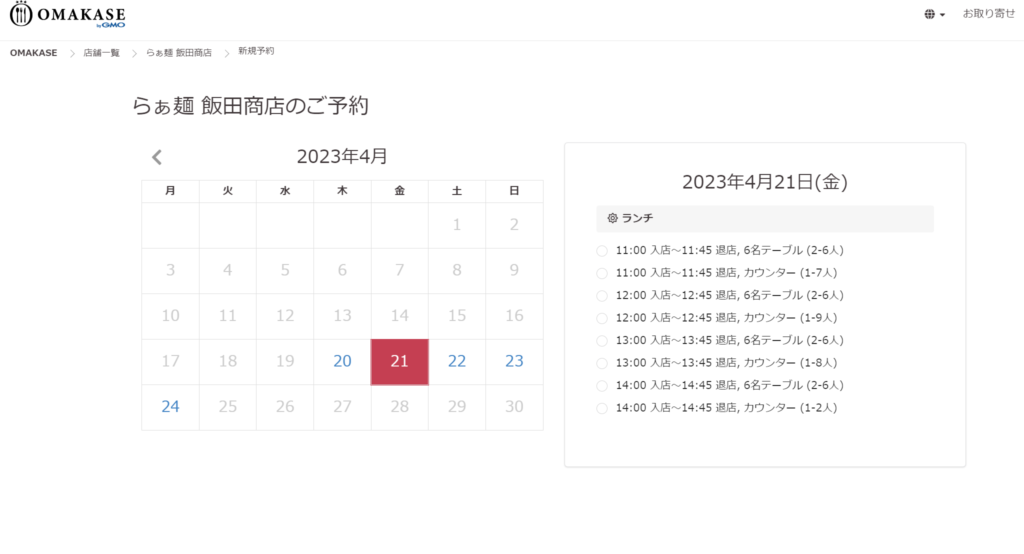Viewport: 1024px width, 554px height.
Task: Pick 13:00 counter (1-8人) slot
Action: pyautogui.click(x=602, y=363)
